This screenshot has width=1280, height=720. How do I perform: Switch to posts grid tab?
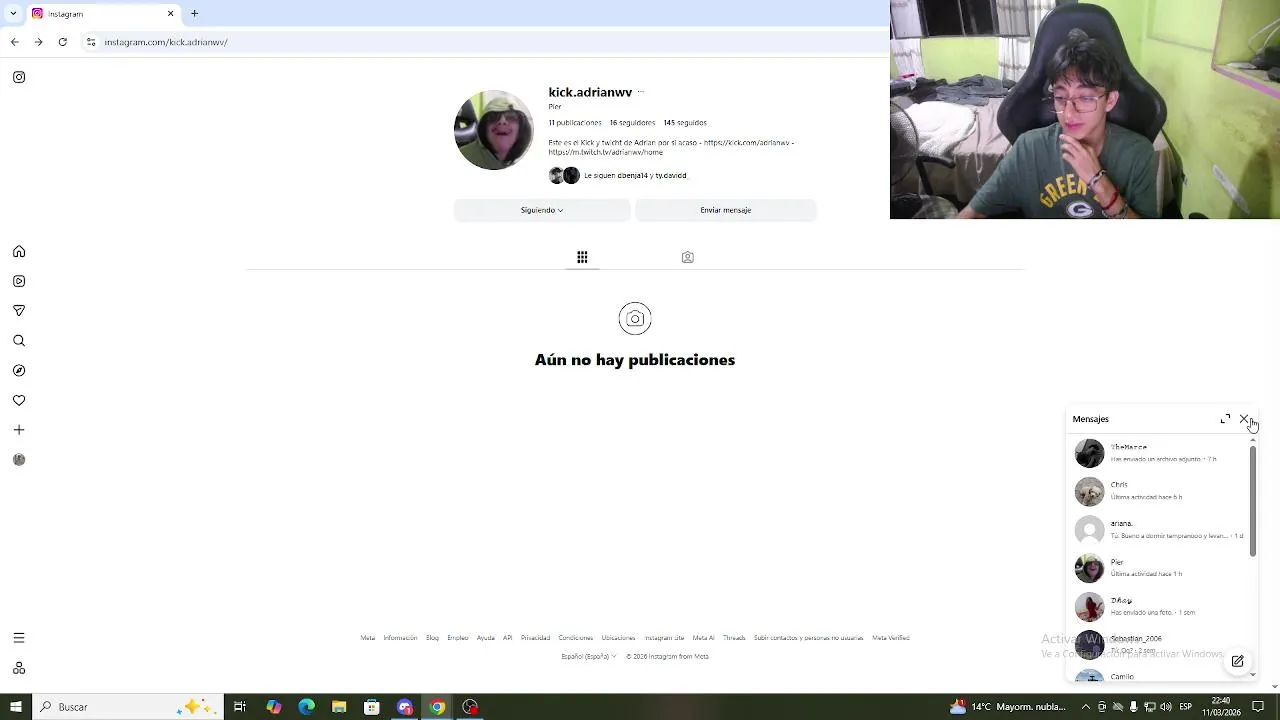(582, 257)
